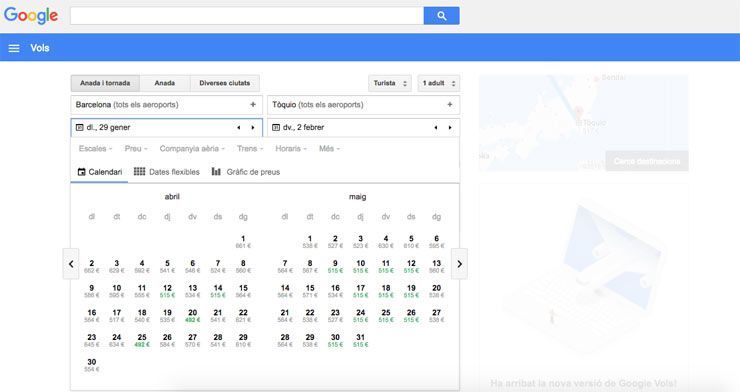Select the Diverses ciutats option
This screenshot has height=392, width=740.
click(x=225, y=83)
